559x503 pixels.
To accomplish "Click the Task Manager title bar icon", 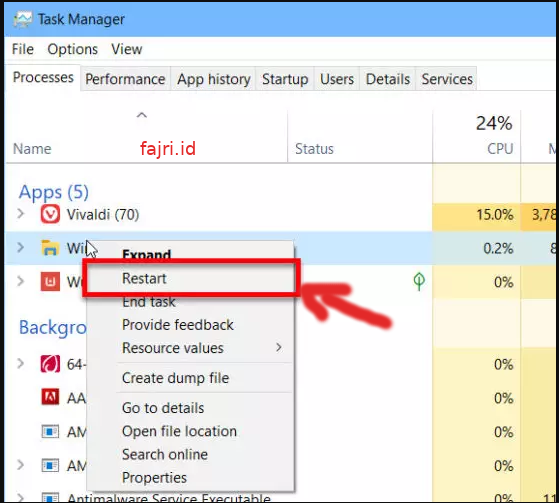I will tap(23, 19).
